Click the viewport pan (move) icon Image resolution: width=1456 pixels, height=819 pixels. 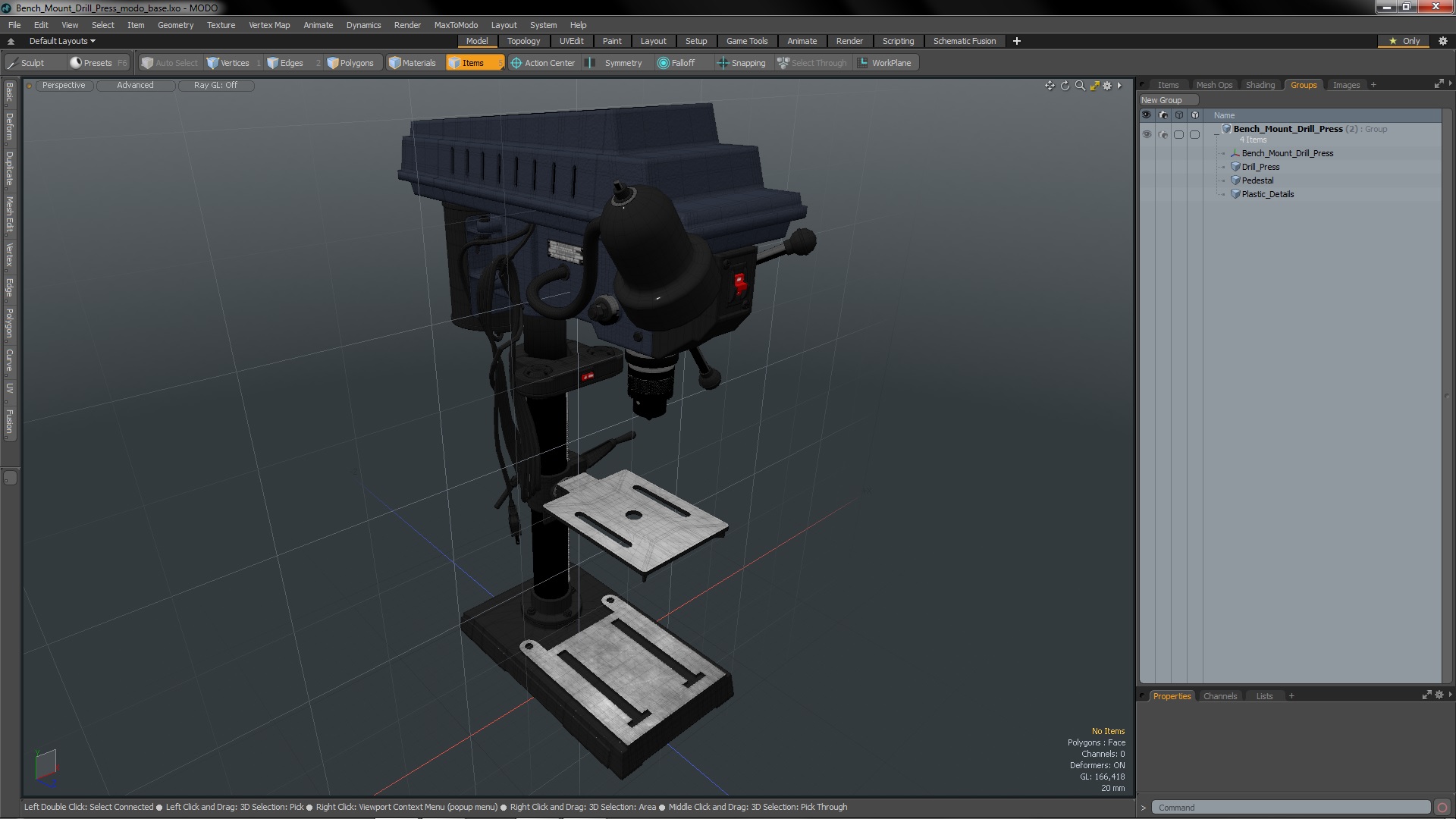coord(1050,86)
